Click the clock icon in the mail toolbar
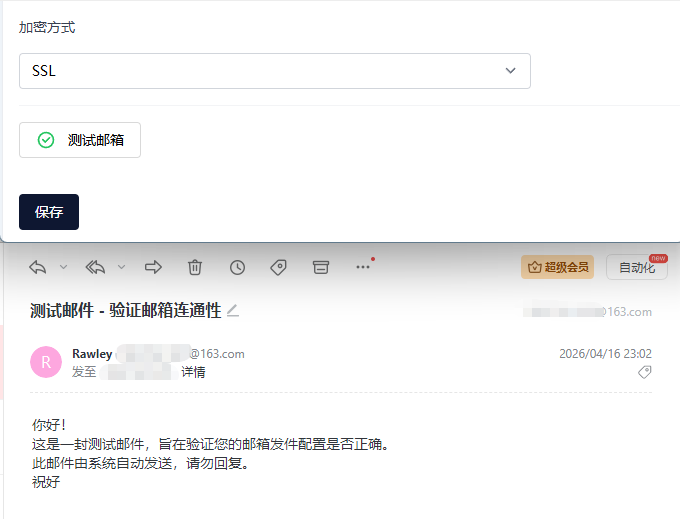The width and height of the screenshot is (680, 519). point(237,267)
